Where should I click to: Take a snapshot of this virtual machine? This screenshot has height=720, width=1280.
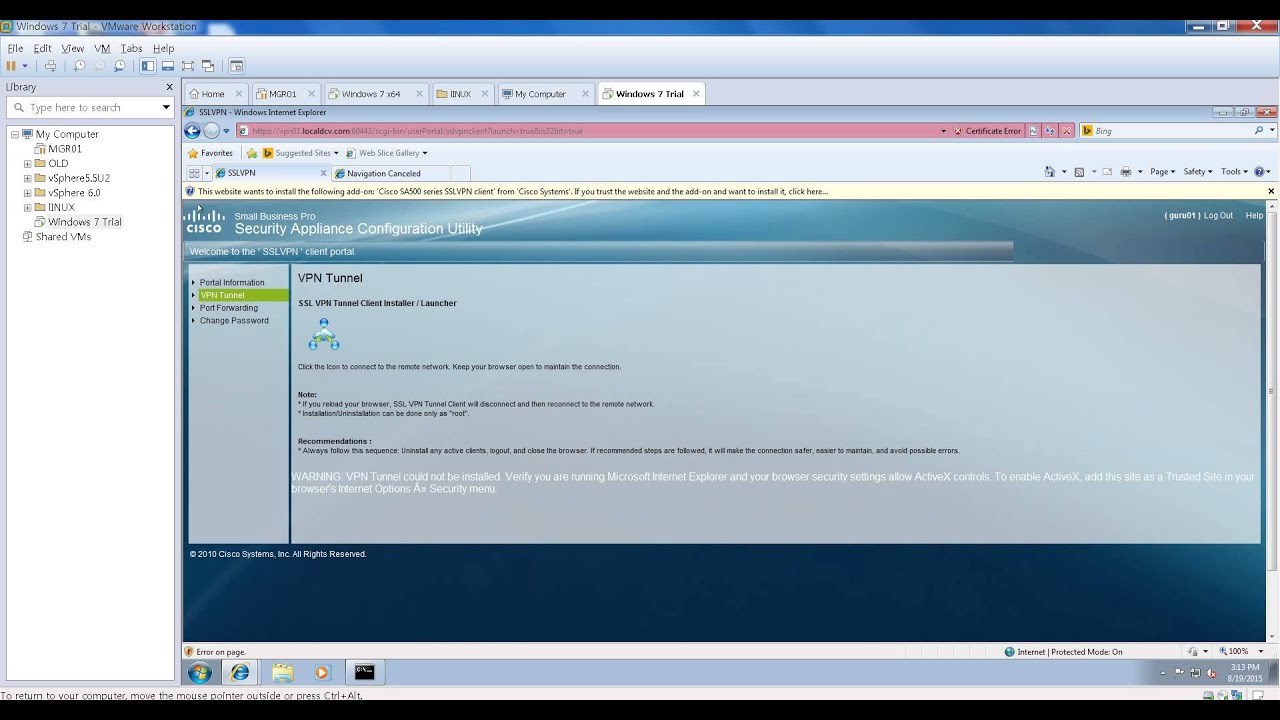[79, 66]
